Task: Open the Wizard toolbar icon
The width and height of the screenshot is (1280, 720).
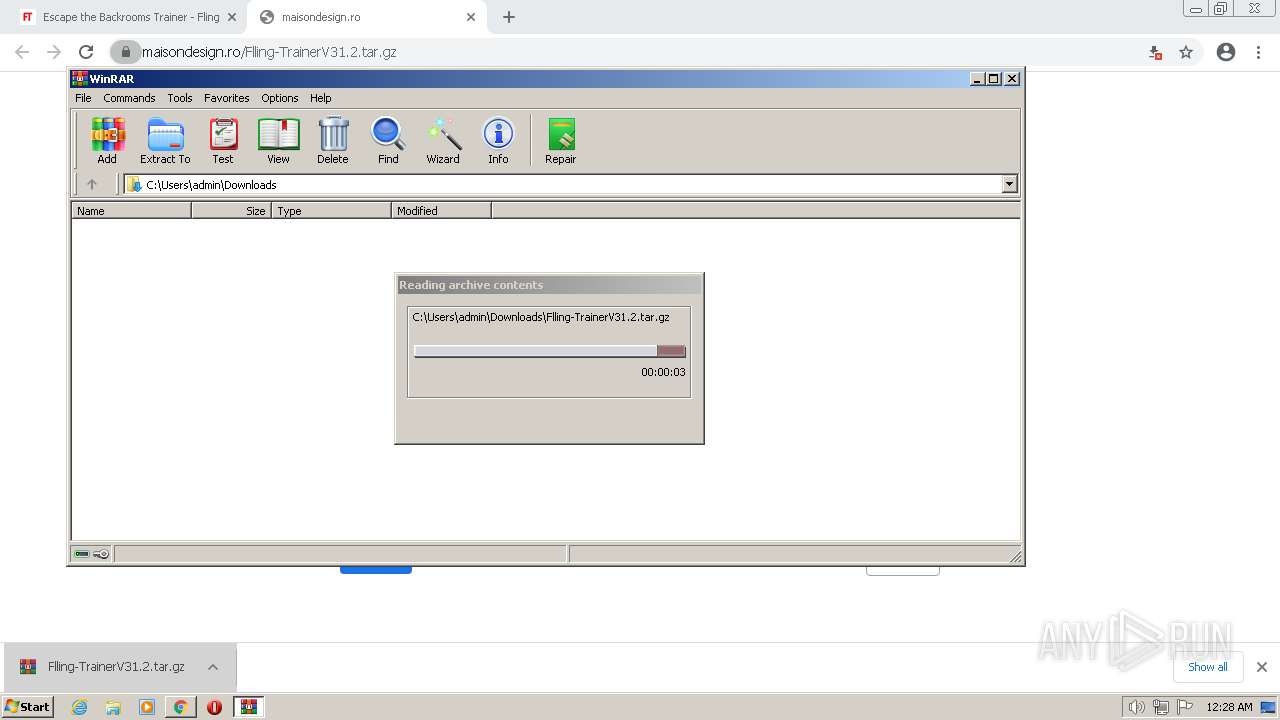Action: click(443, 141)
